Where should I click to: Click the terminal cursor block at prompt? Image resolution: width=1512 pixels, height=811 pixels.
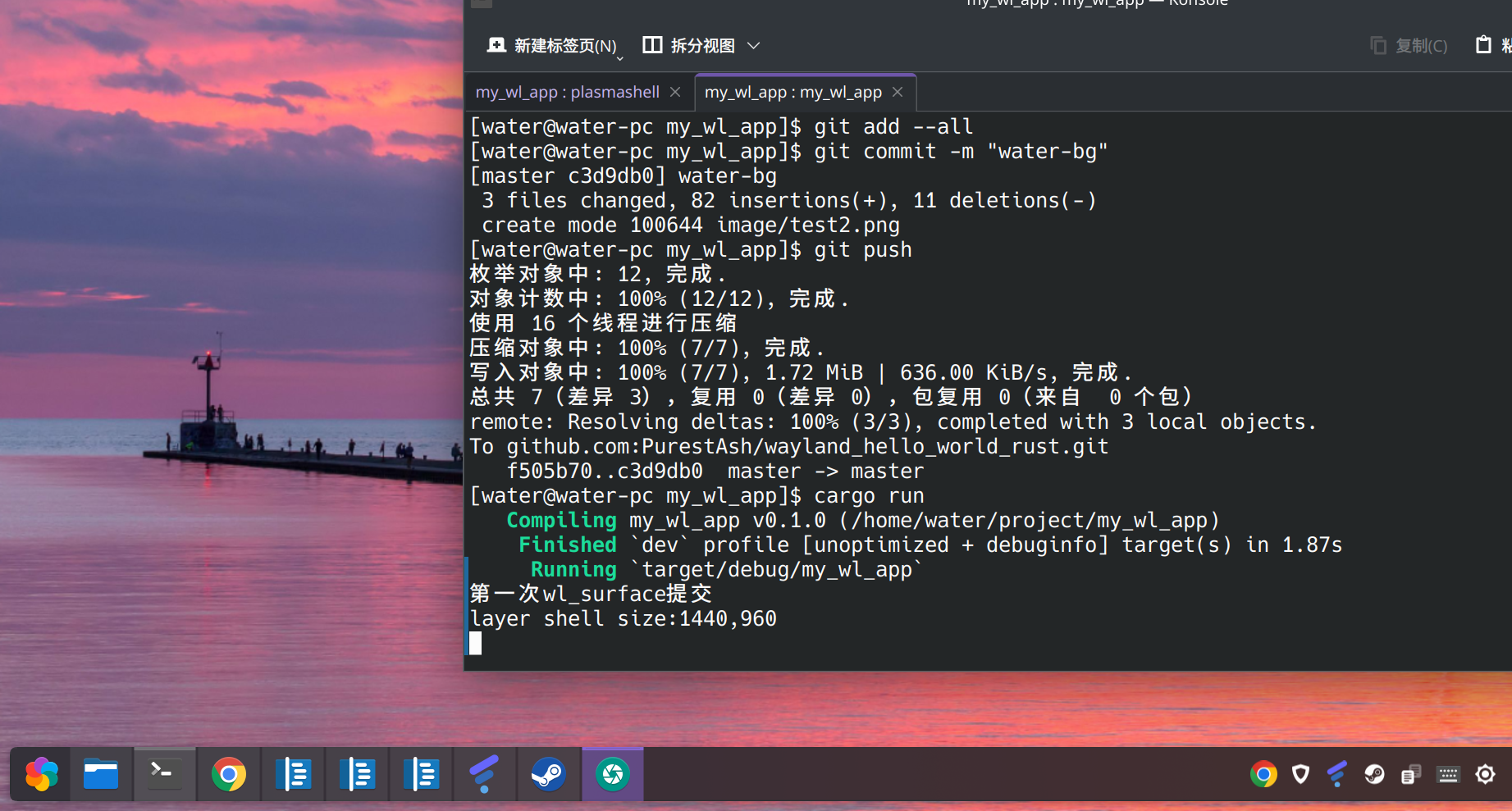(476, 643)
